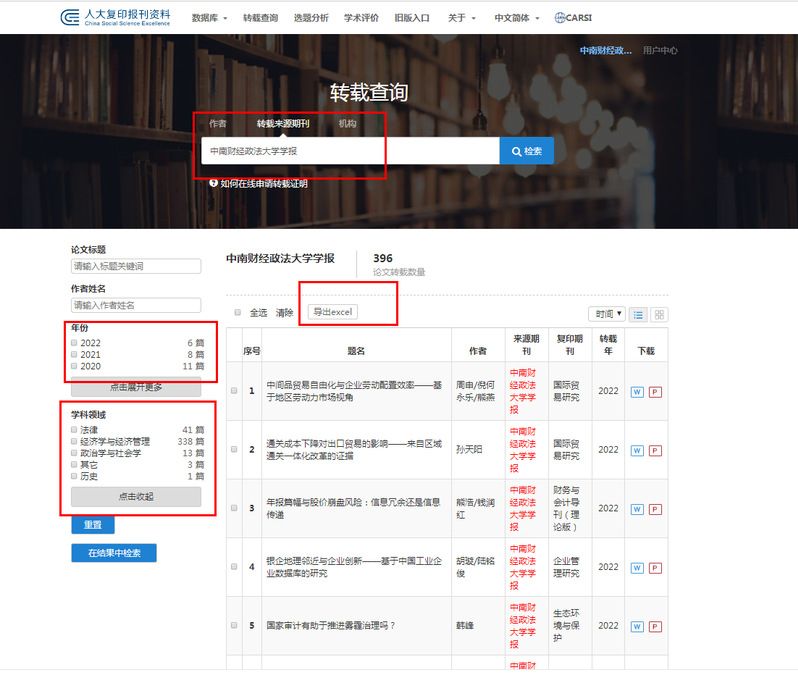Download Word file for article 3

637,508
